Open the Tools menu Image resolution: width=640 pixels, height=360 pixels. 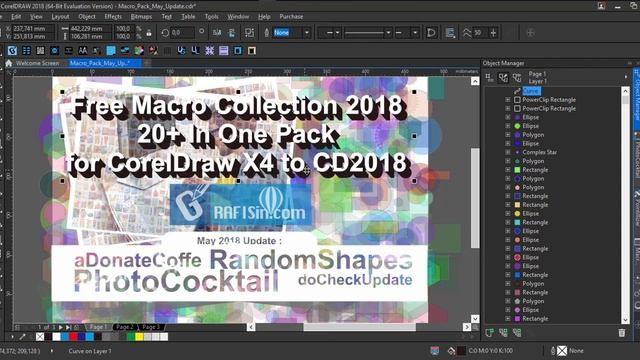(211, 17)
